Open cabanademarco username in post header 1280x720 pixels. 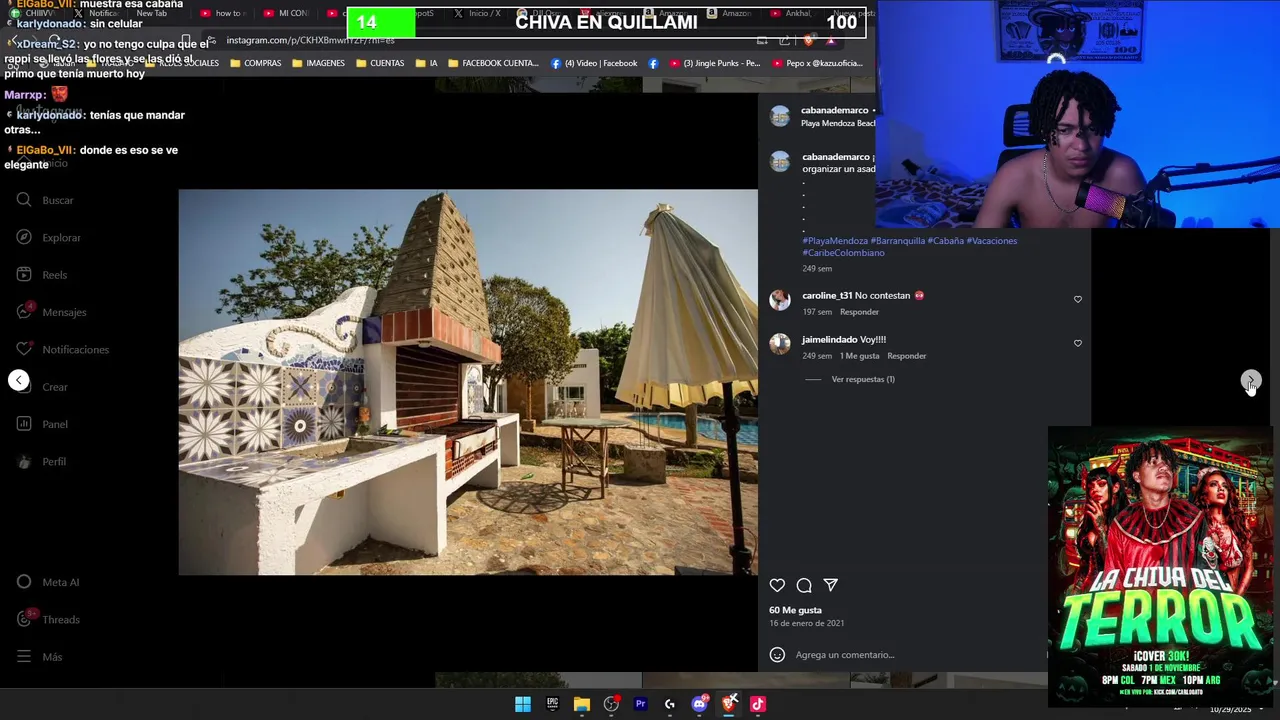pos(835,110)
